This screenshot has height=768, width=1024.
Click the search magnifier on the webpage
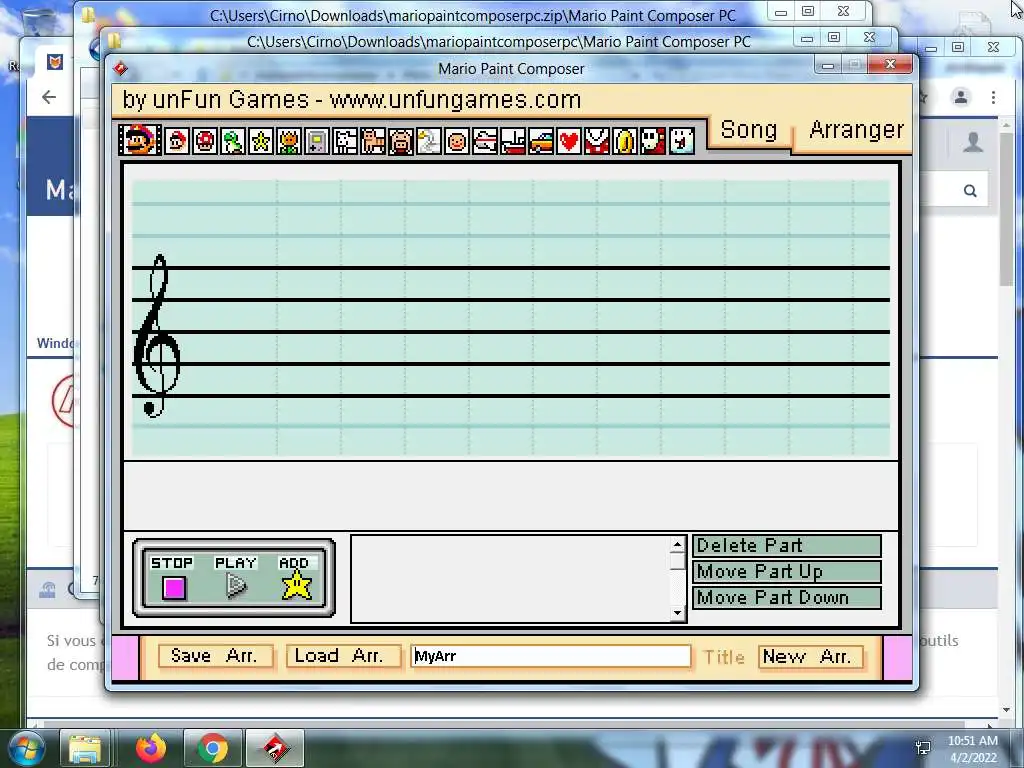coord(970,191)
